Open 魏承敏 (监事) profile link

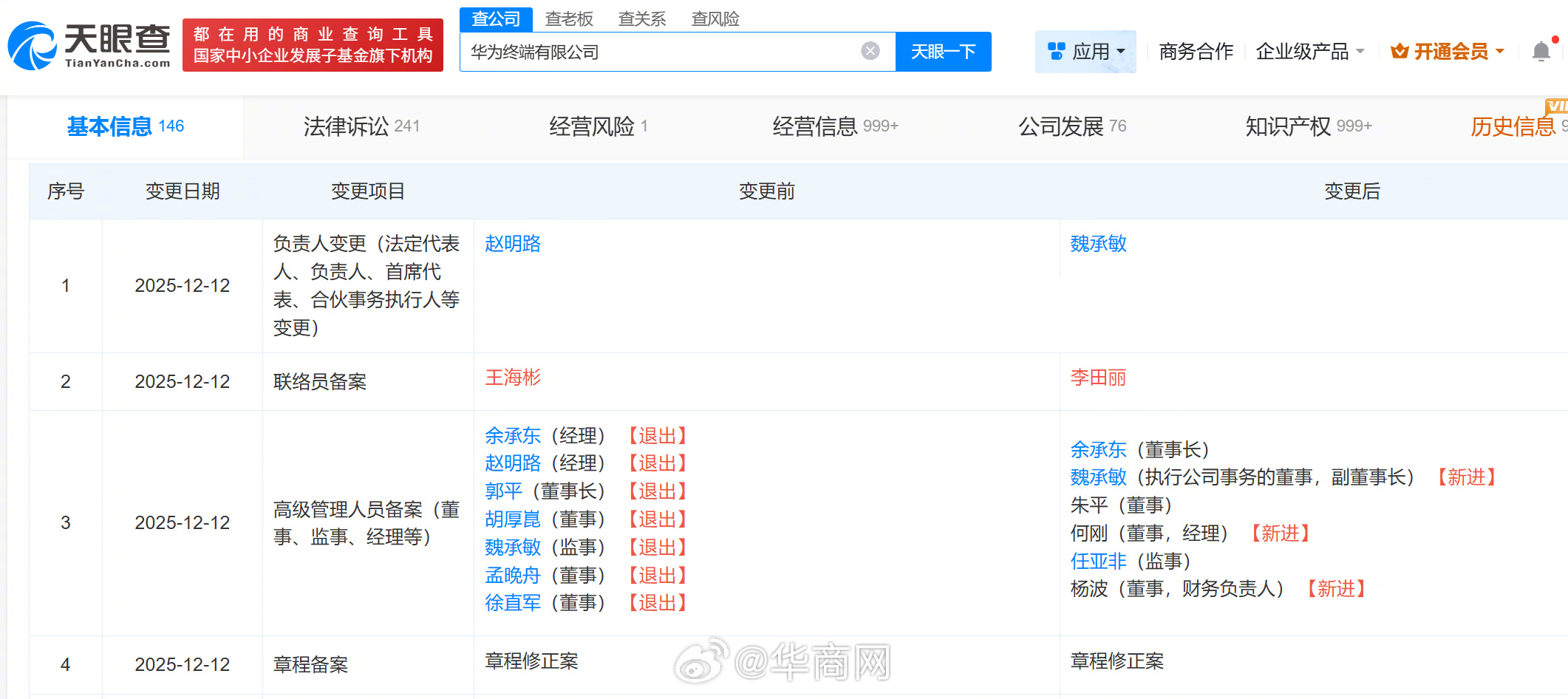click(513, 548)
